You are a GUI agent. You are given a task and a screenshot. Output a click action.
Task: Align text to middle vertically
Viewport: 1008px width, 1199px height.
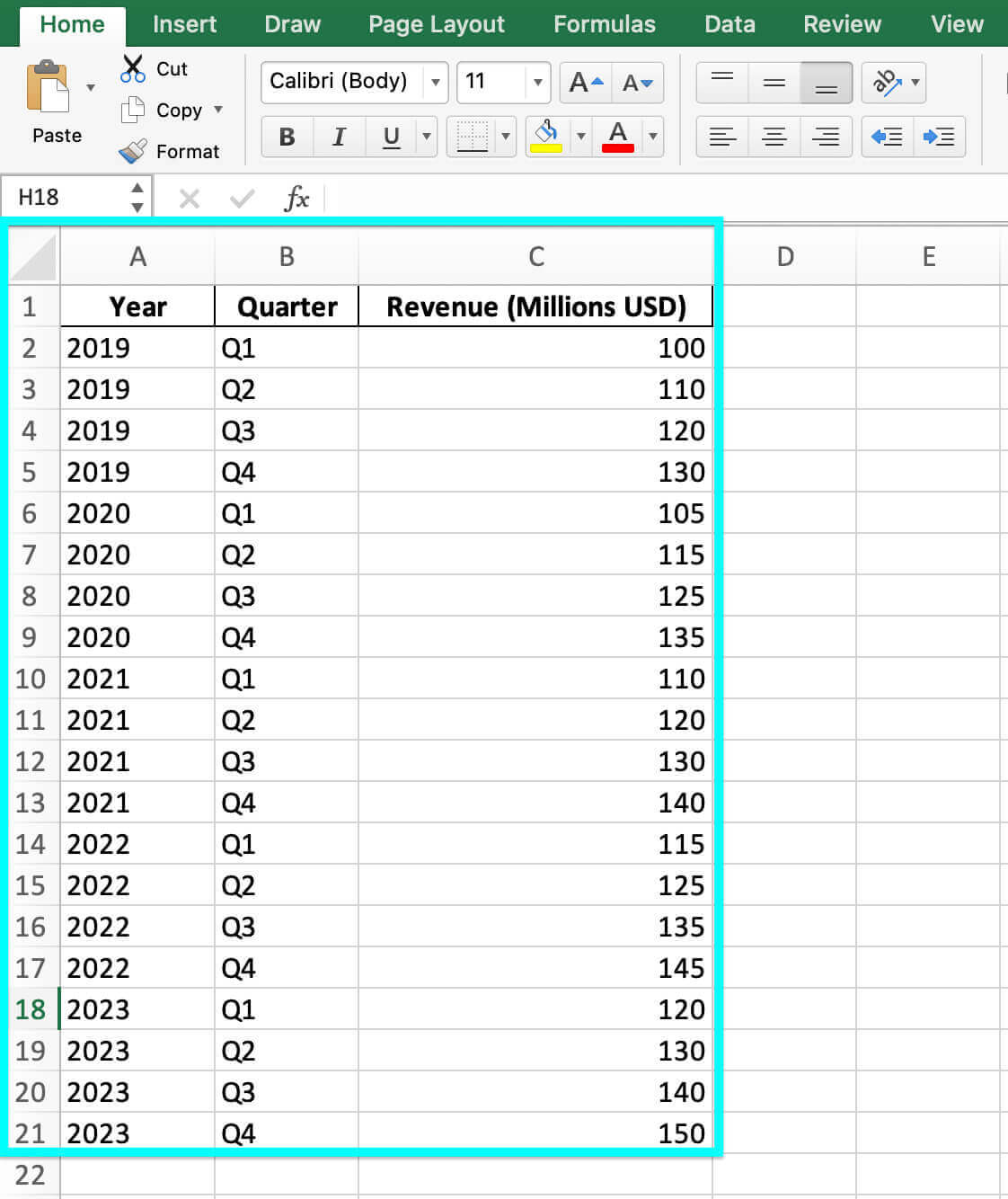pos(774,83)
